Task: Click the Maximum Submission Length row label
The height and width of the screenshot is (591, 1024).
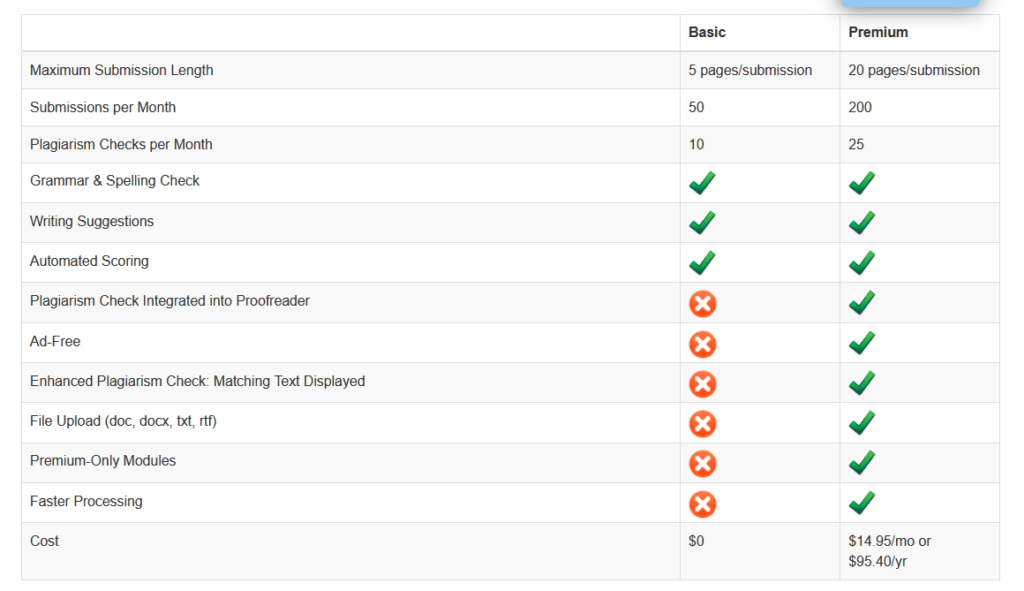Action: [121, 70]
